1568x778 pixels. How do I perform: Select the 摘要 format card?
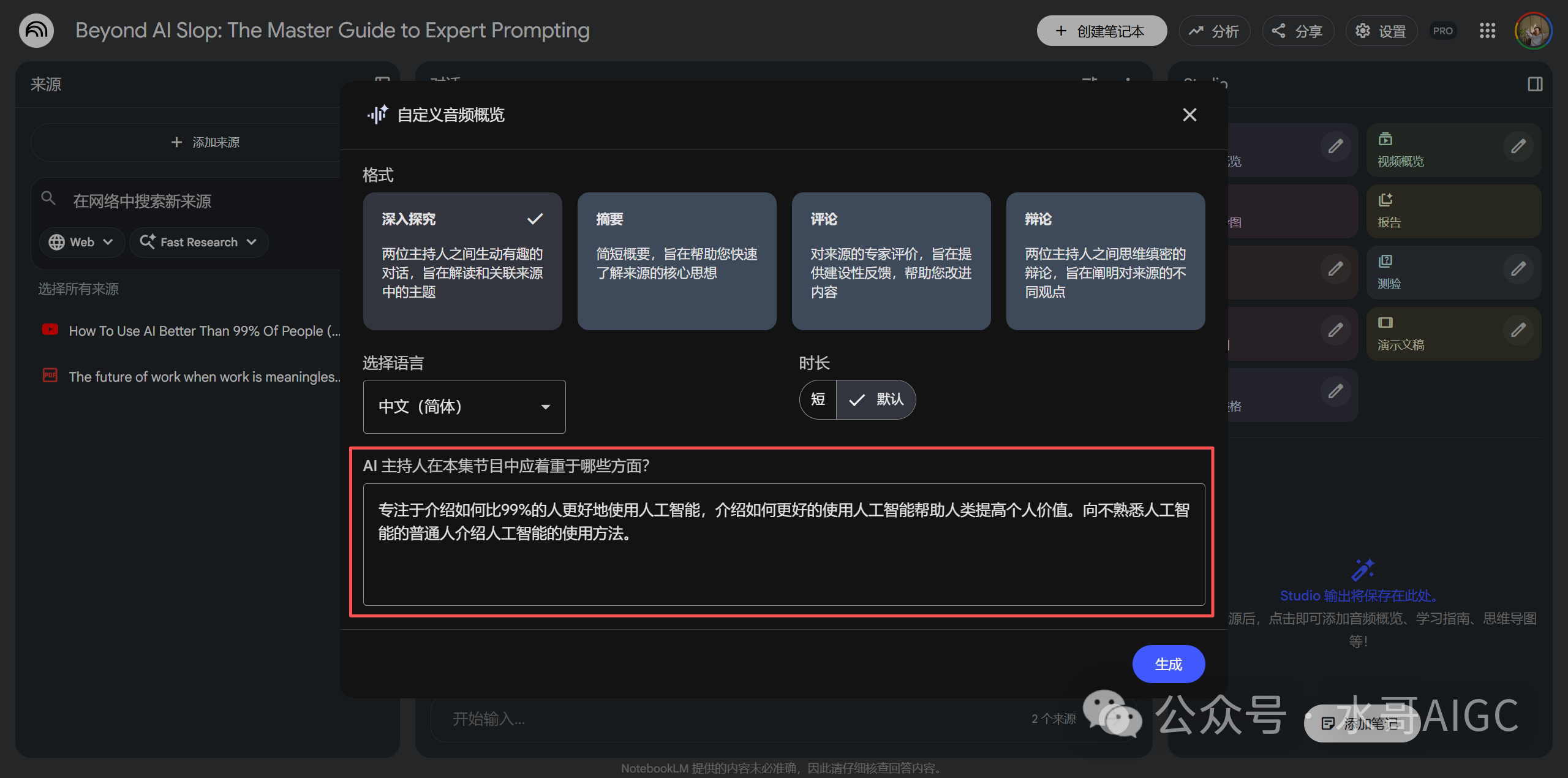(677, 261)
